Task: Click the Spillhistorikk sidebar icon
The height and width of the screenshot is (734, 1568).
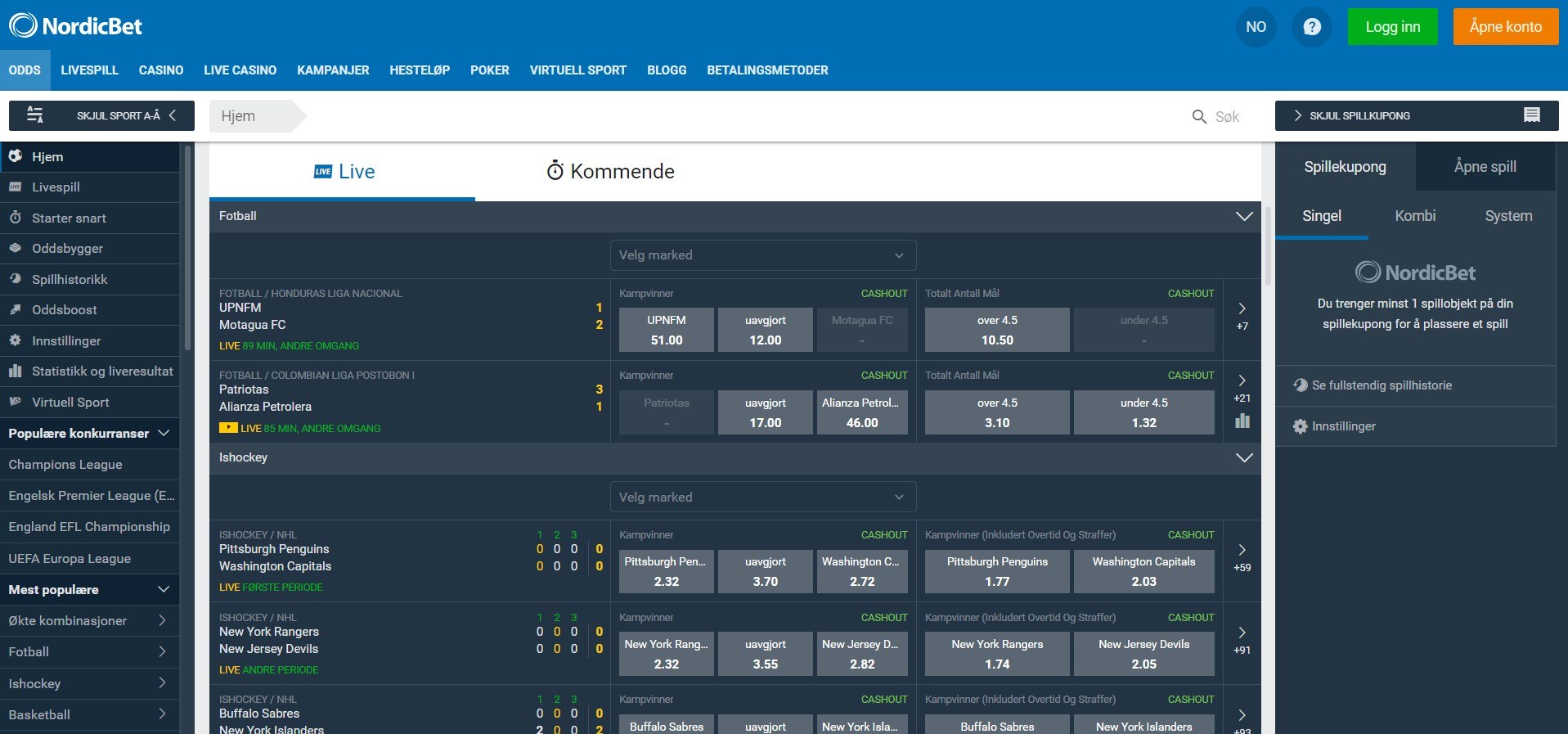Action: (16, 279)
